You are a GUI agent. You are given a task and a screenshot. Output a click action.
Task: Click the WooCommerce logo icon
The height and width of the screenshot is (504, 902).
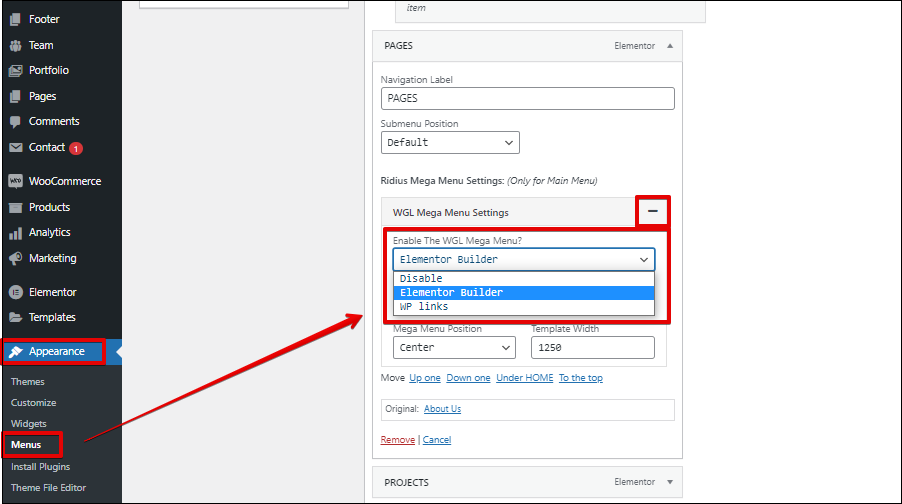(x=16, y=181)
